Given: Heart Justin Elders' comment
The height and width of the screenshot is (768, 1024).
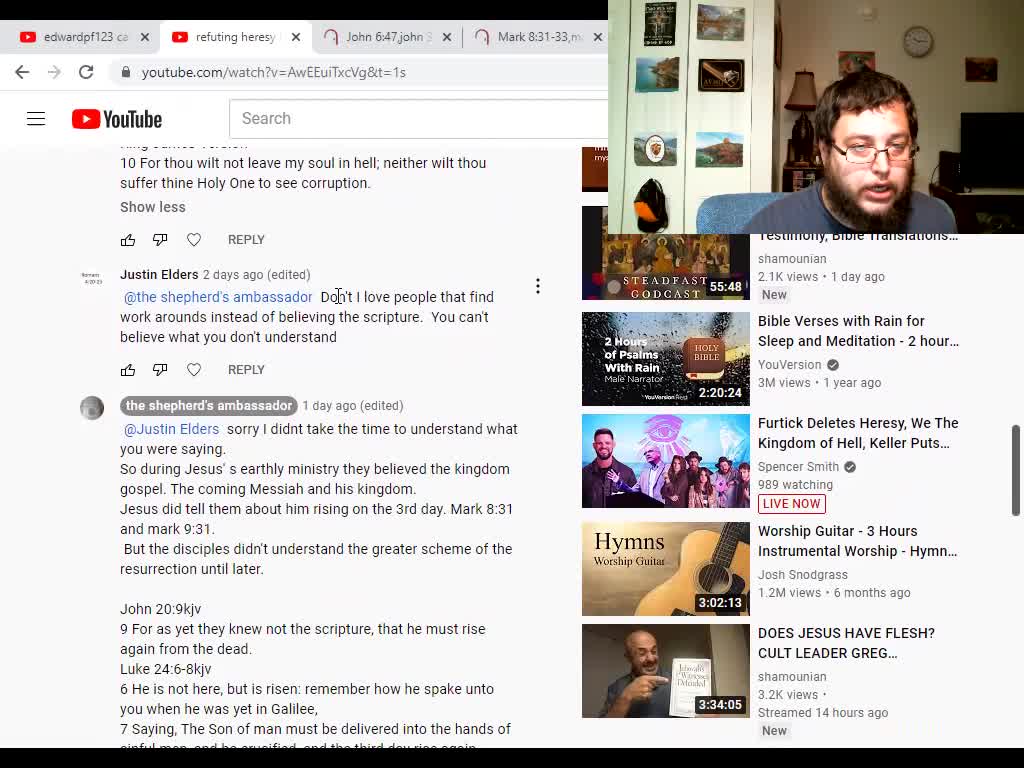Looking at the screenshot, I should click(x=194, y=370).
